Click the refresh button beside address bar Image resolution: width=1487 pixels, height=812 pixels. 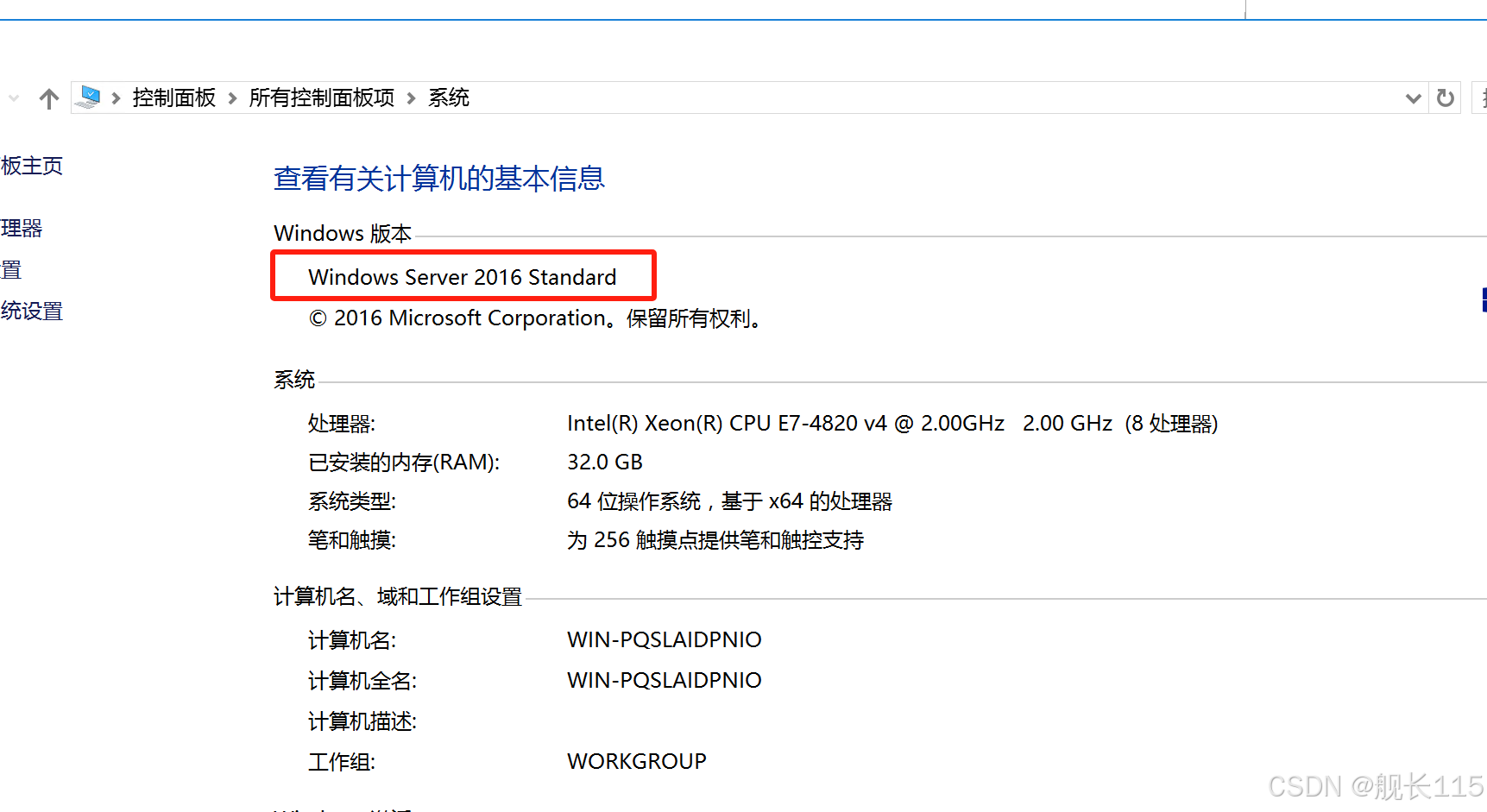coord(1446,98)
